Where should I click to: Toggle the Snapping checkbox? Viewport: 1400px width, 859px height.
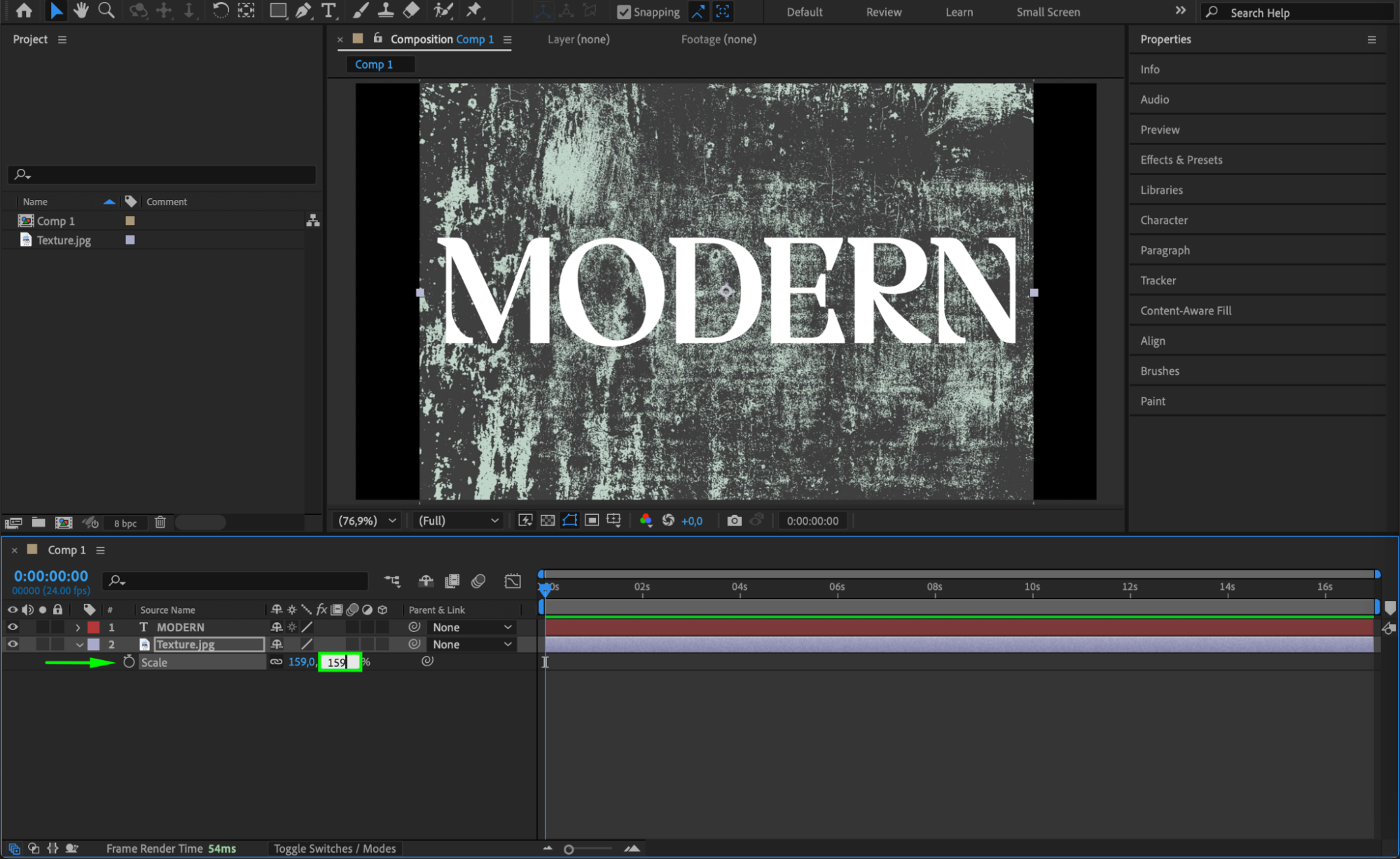point(623,12)
